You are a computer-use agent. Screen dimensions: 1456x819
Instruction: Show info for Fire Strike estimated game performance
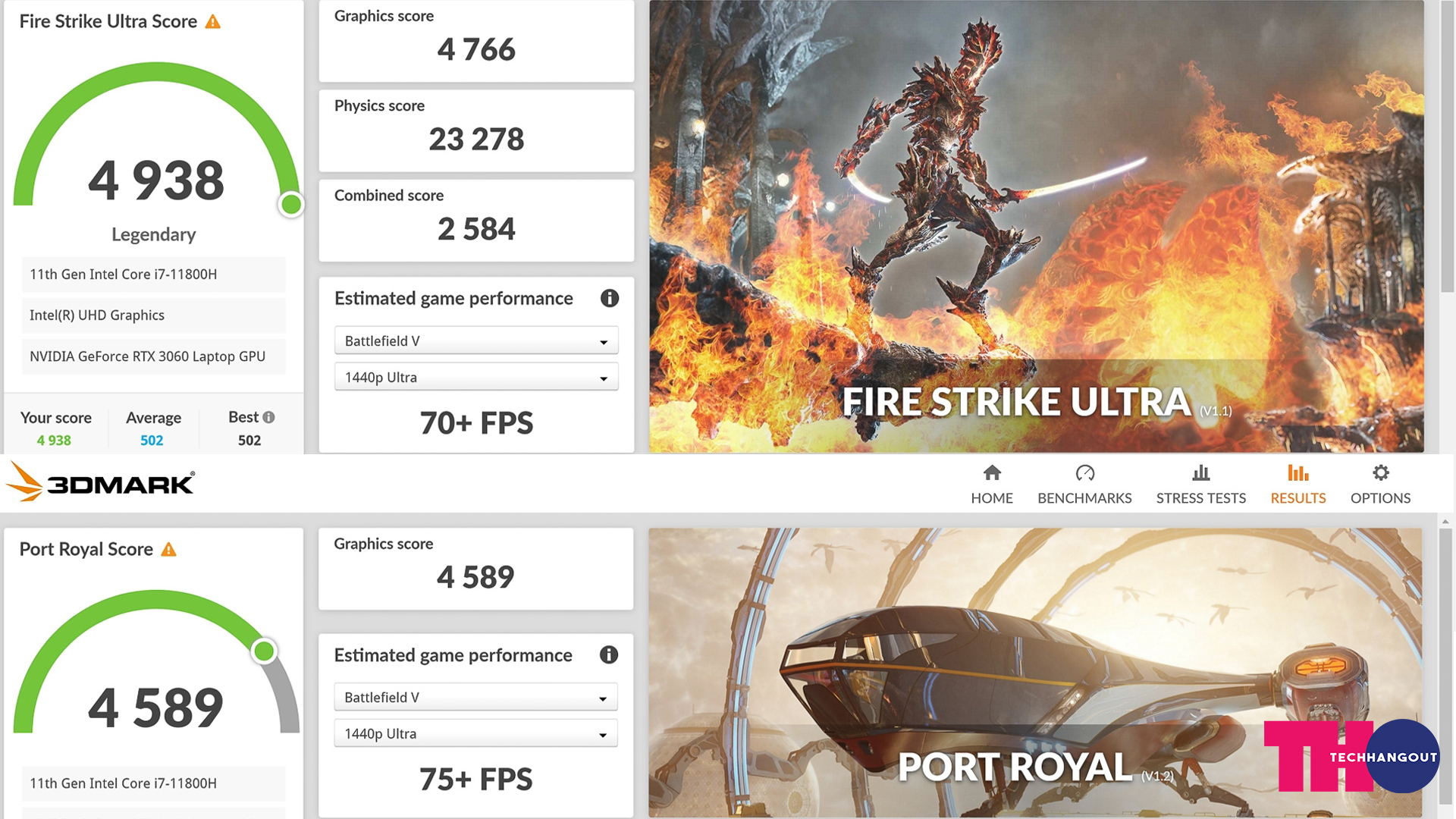click(610, 298)
